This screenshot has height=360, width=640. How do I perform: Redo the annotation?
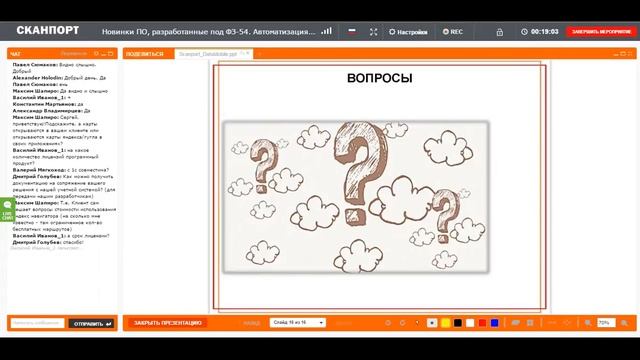tap(402, 323)
